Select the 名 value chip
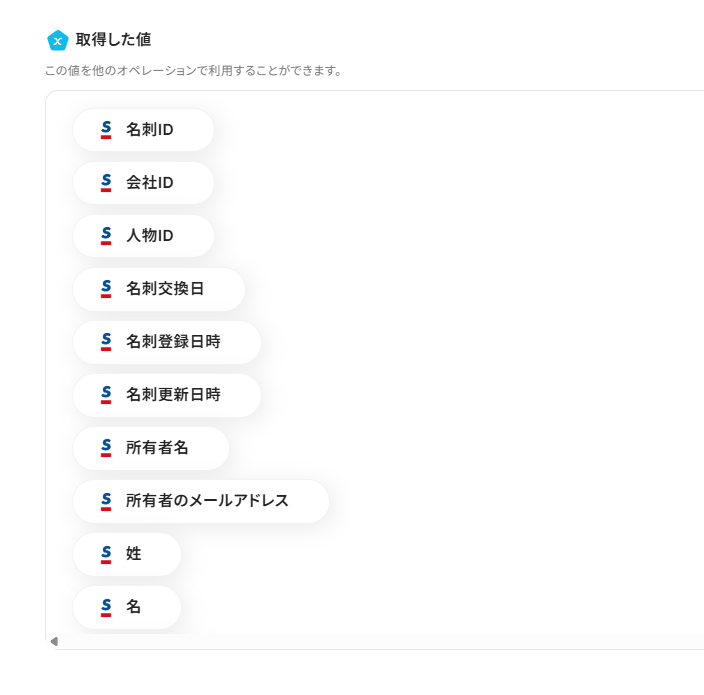 [127, 607]
